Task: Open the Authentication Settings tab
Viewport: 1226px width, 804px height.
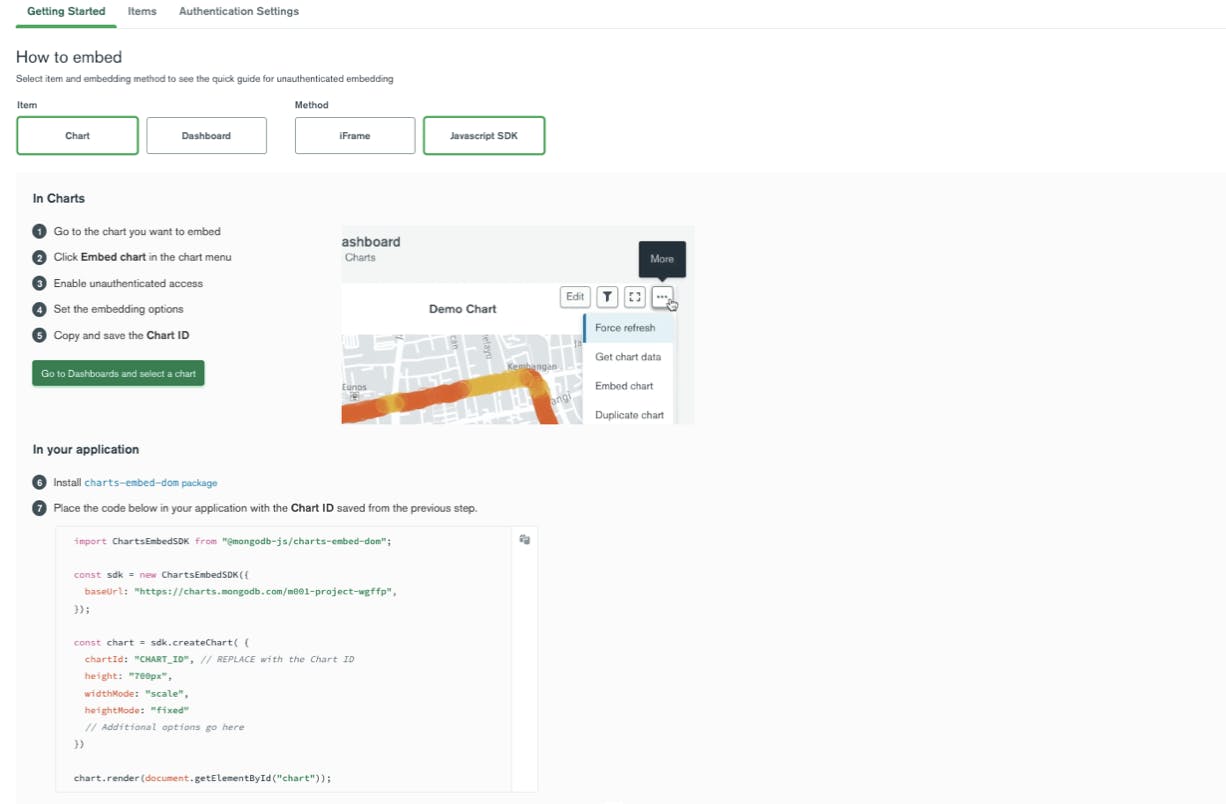Action: (238, 12)
